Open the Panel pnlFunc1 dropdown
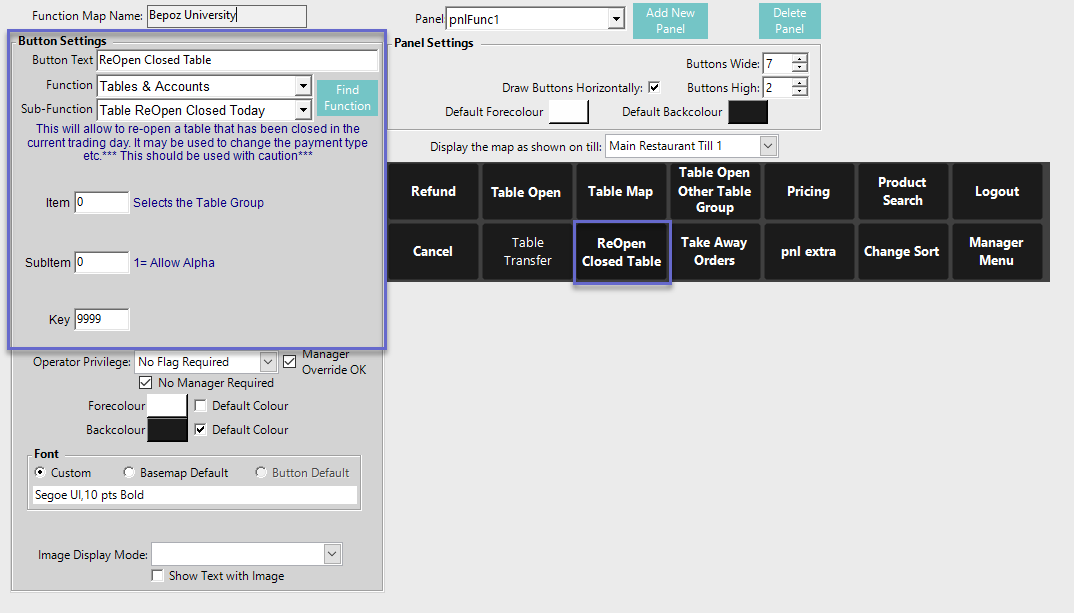 [616, 19]
